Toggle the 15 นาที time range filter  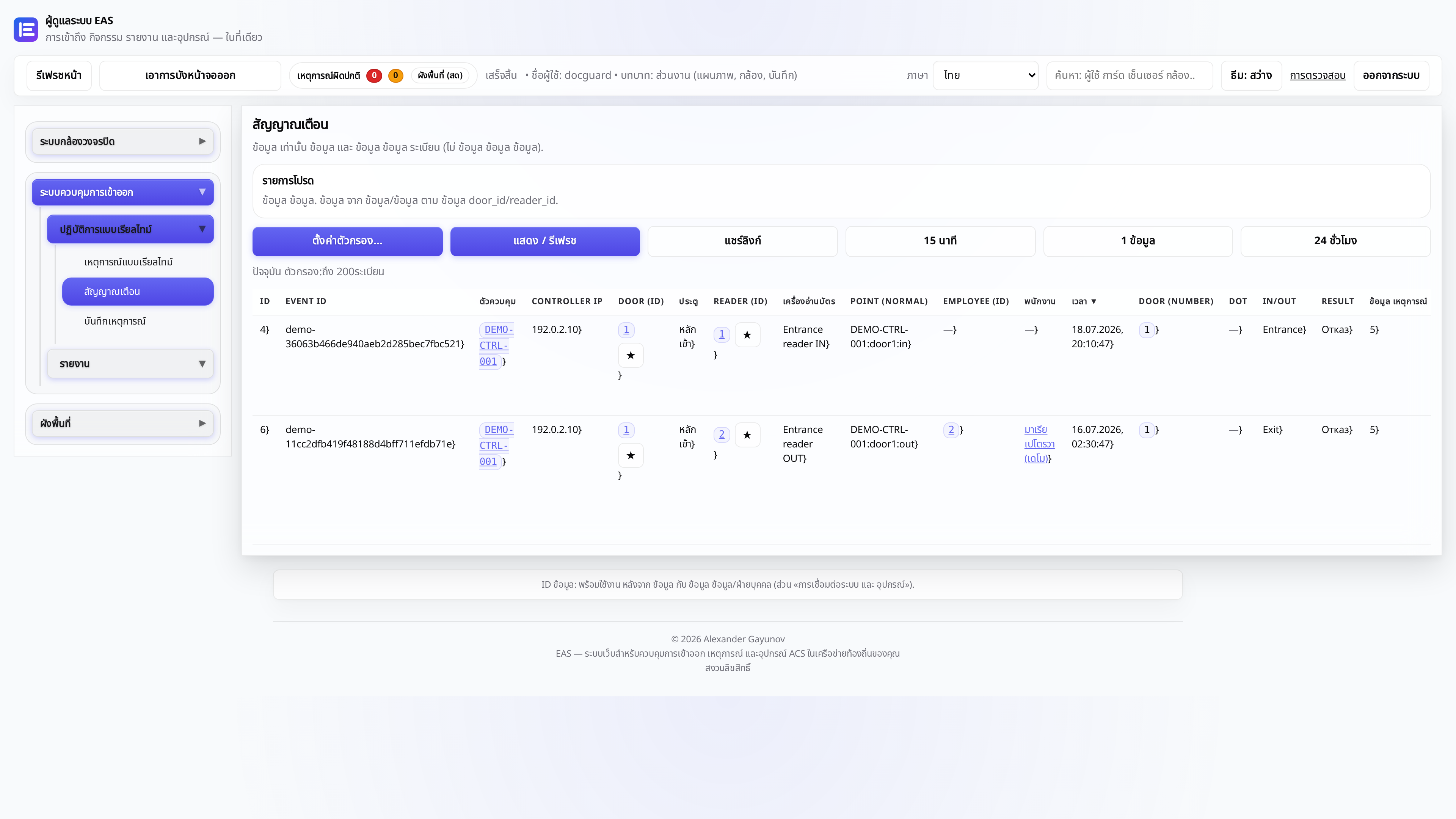(x=940, y=241)
